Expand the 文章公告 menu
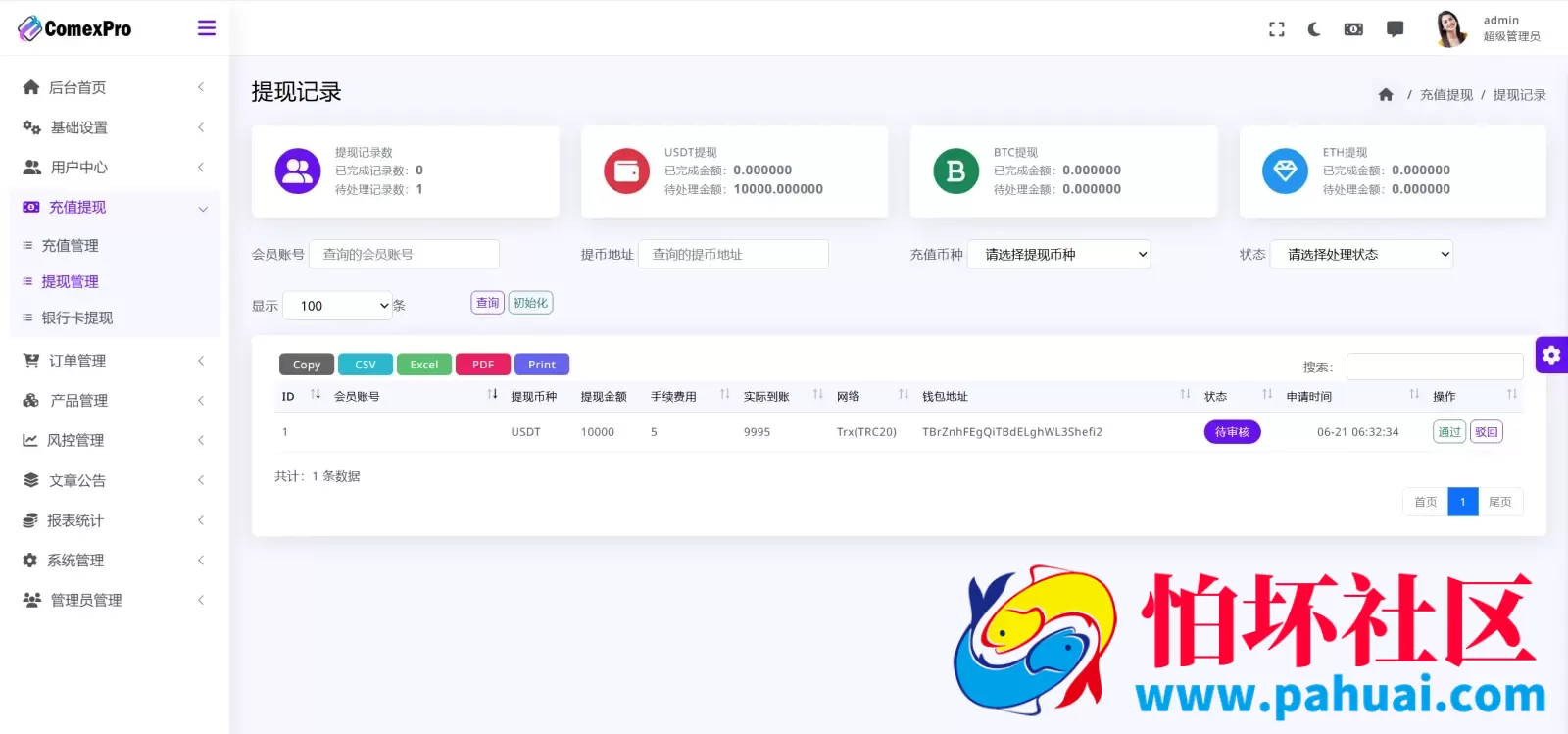The image size is (1568, 734). [114, 480]
